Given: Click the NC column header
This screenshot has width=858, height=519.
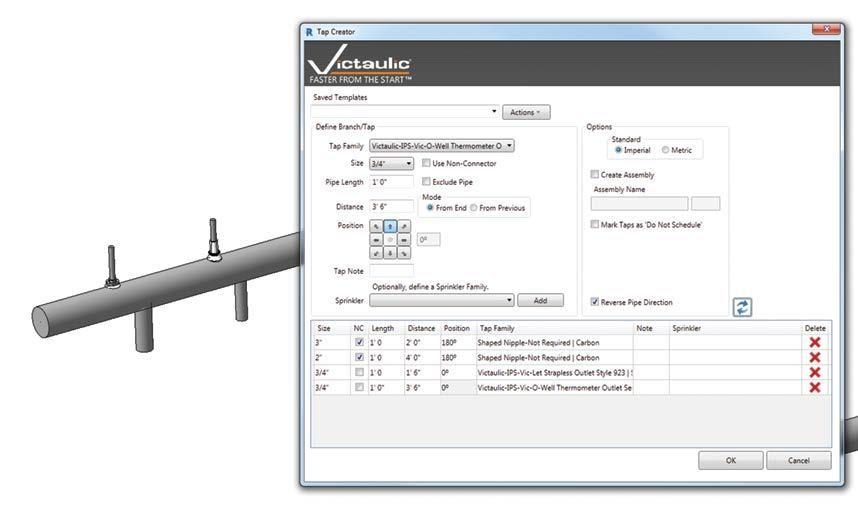Looking at the screenshot, I should (x=358, y=328).
